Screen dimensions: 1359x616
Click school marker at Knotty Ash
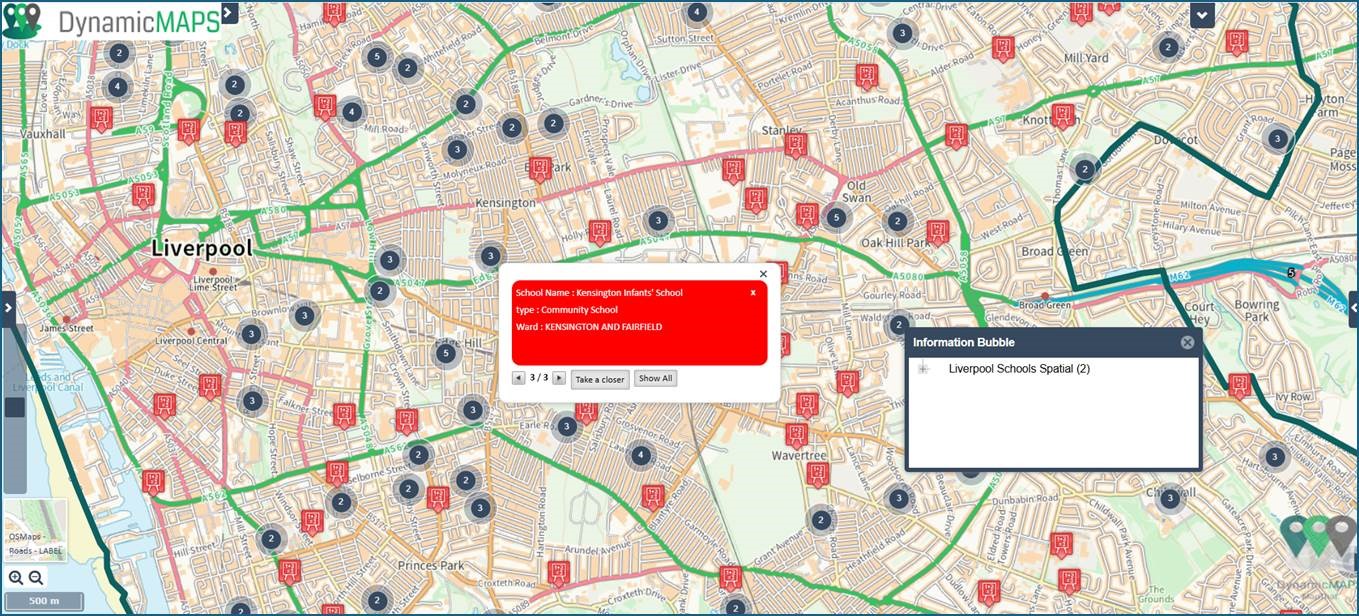point(1063,116)
